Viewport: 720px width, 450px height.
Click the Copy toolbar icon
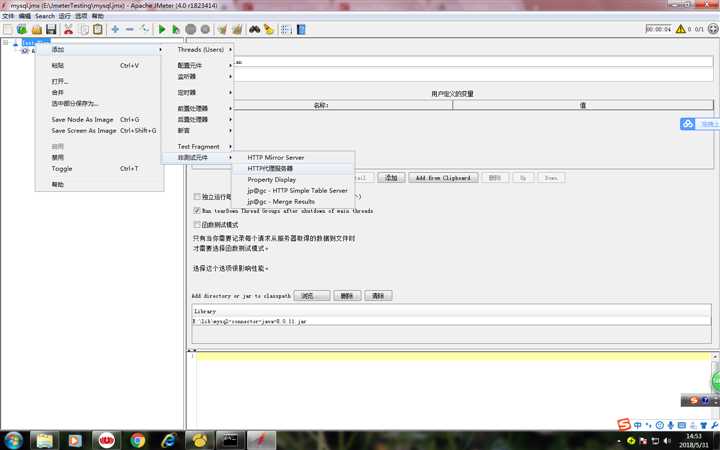point(84,29)
